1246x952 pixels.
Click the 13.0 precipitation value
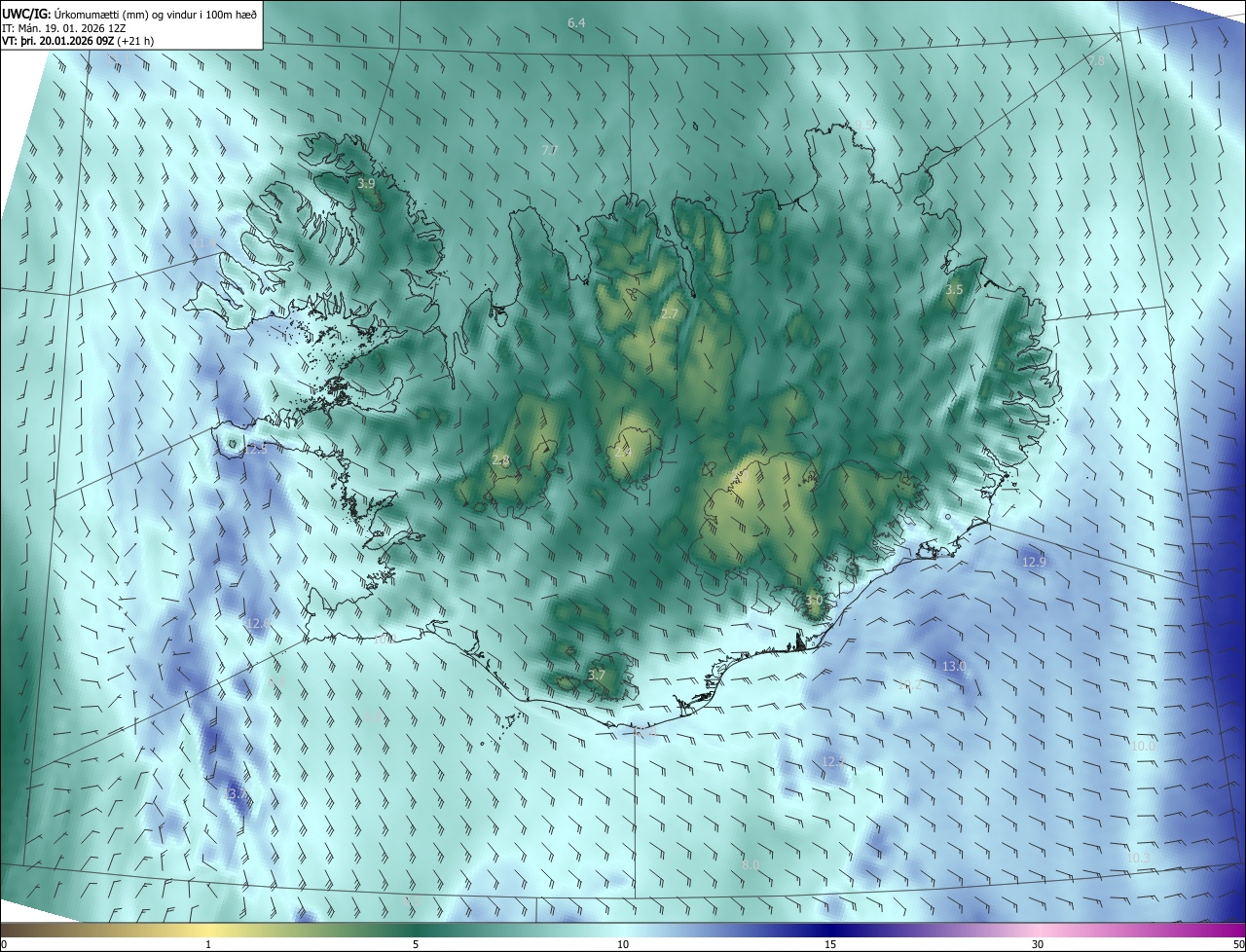pos(954,666)
